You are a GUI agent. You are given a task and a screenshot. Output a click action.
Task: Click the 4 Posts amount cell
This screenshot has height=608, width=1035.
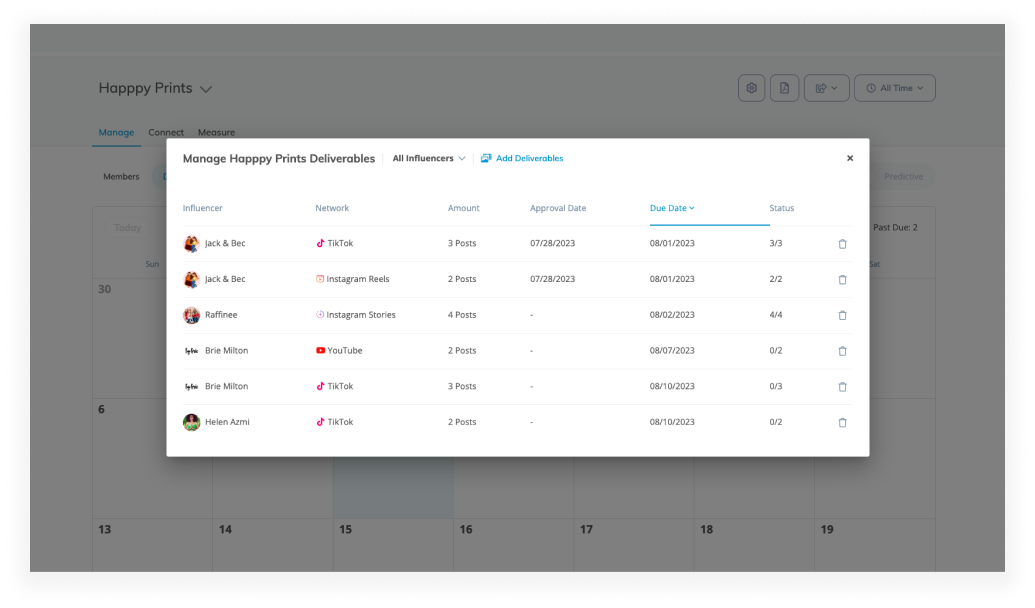(x=462, y=315)
